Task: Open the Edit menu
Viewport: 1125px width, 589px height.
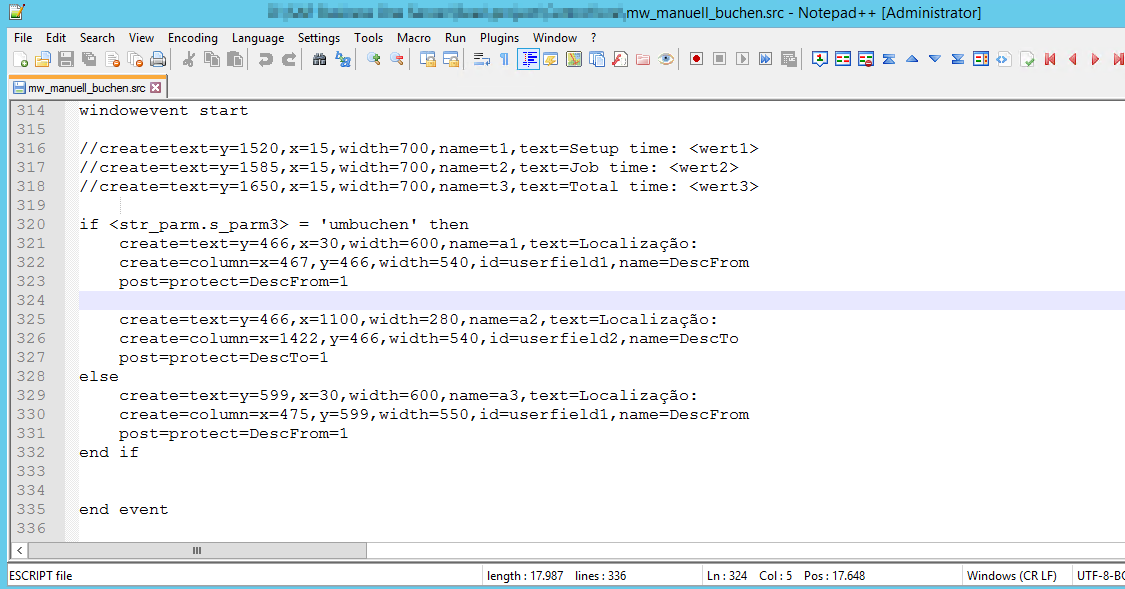Action: 56,38
